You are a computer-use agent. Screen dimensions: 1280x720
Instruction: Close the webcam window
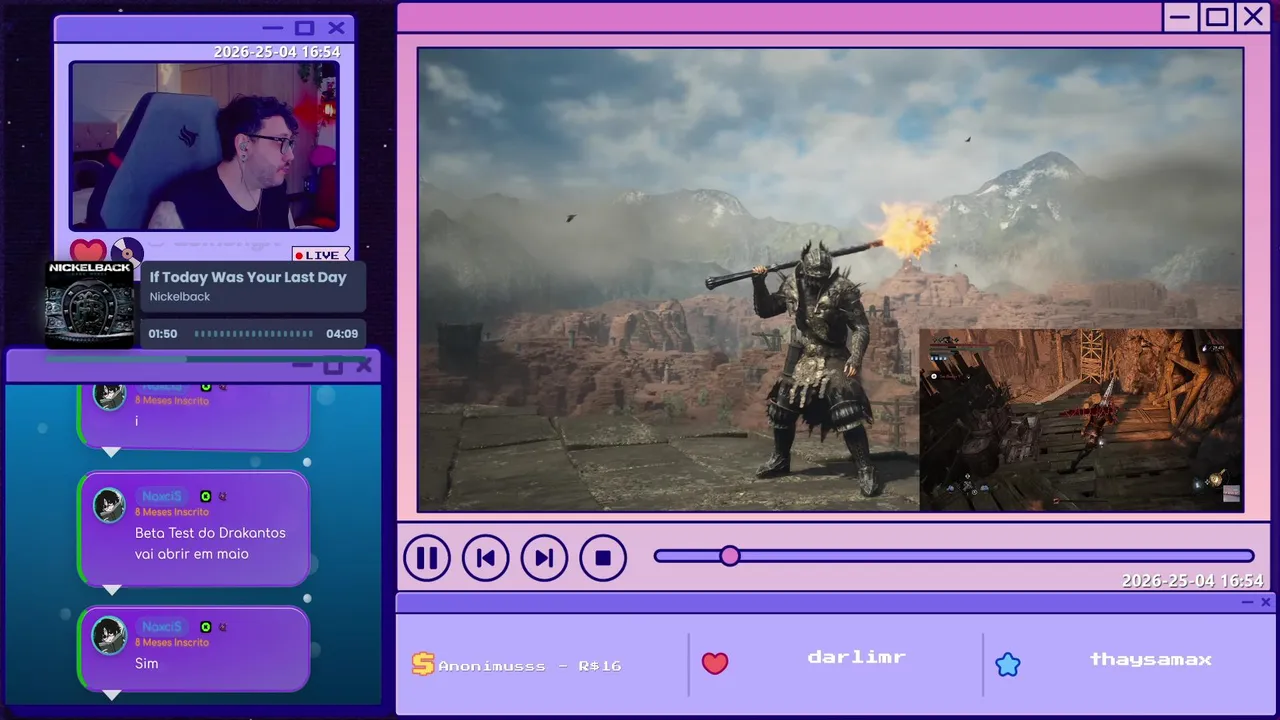(x=337, y=28)
